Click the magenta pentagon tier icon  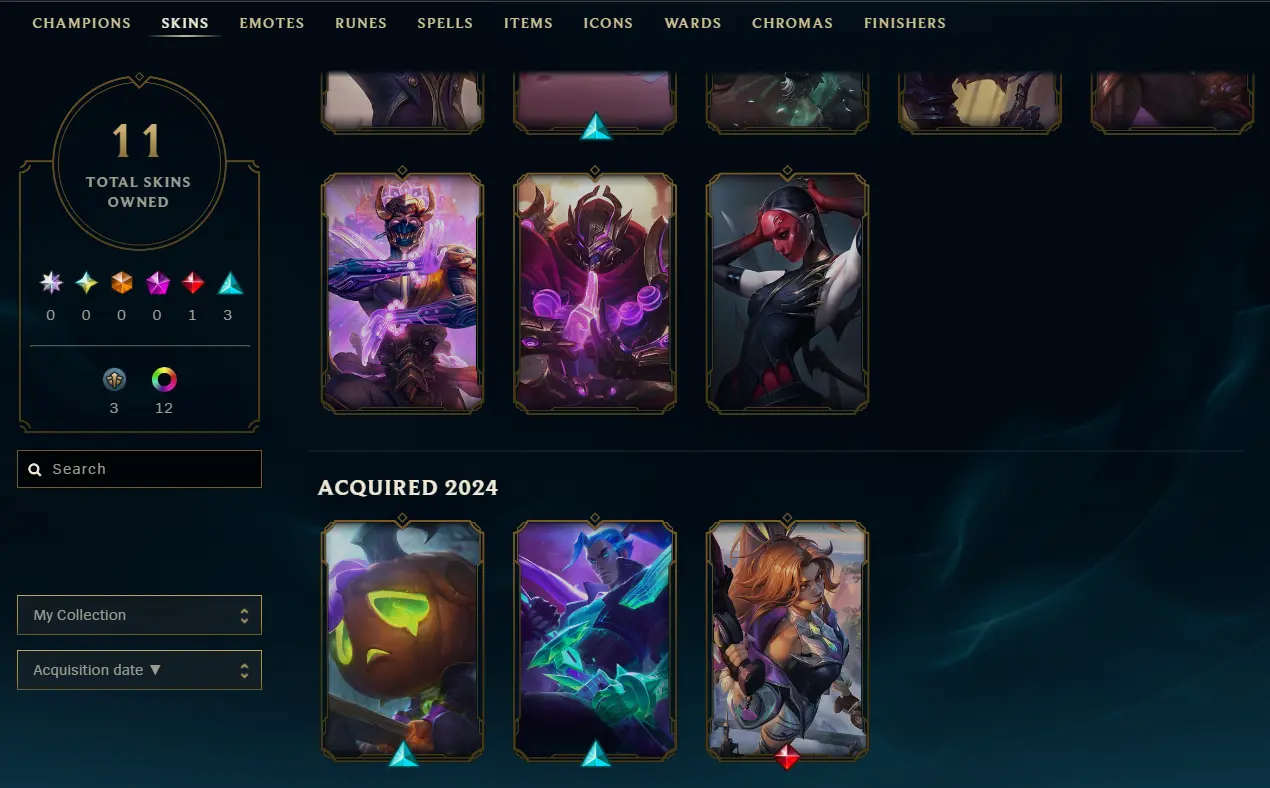tap(158, 283)
